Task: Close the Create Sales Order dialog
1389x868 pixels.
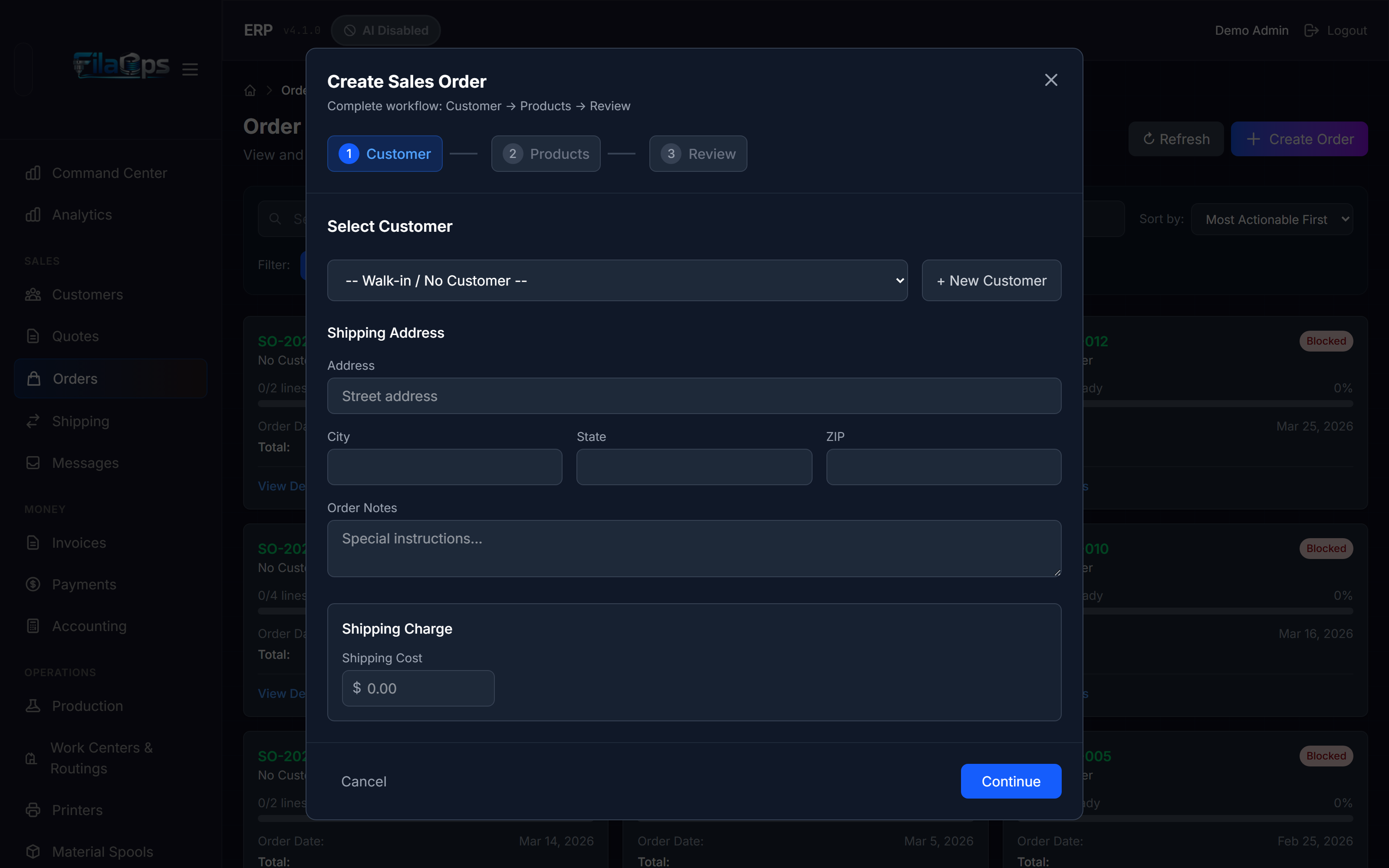Action: [1051, 80]
